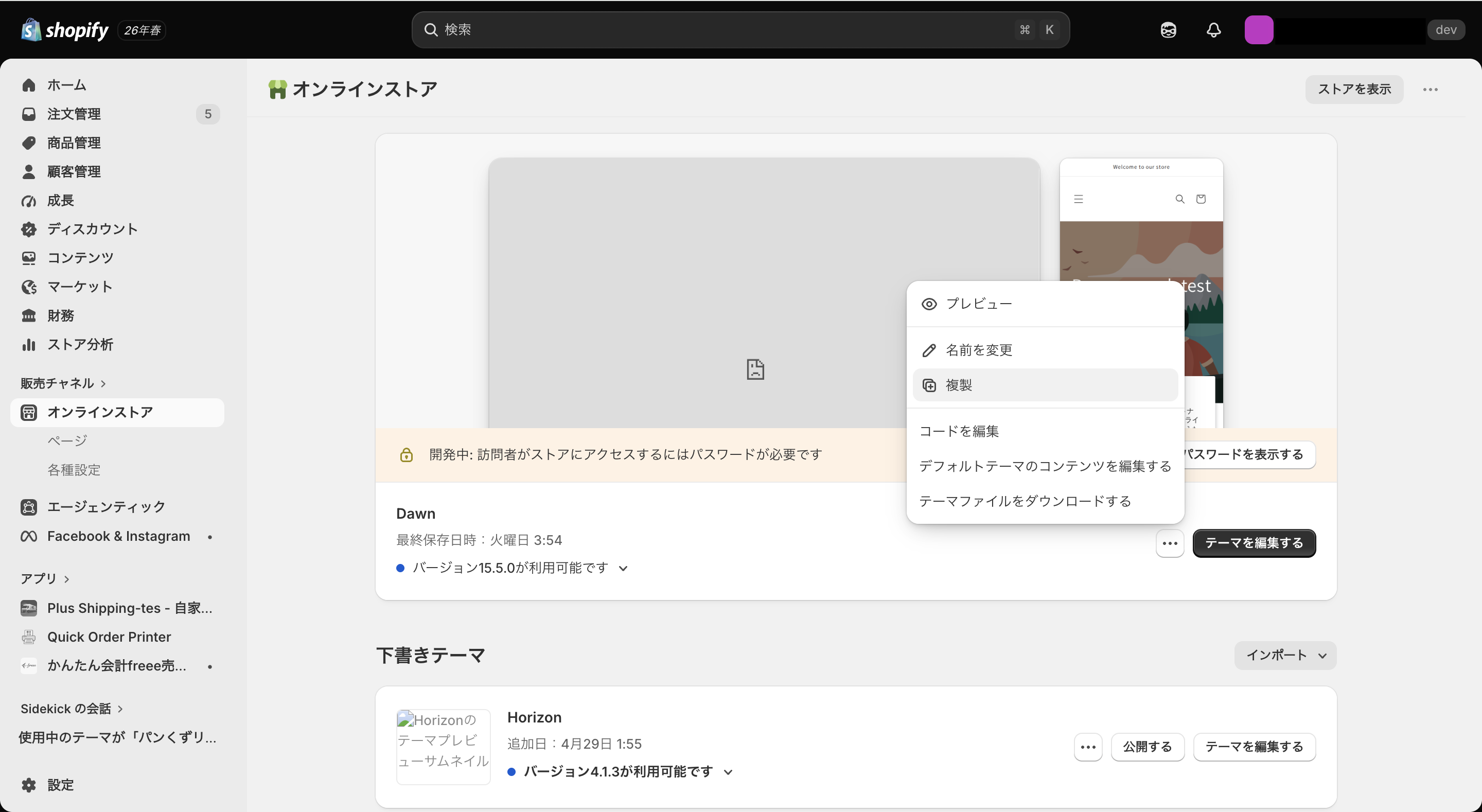Click the かんたん会計freee app icon
The height and width of the screenshot is (812, 1482).
point(29,666)
